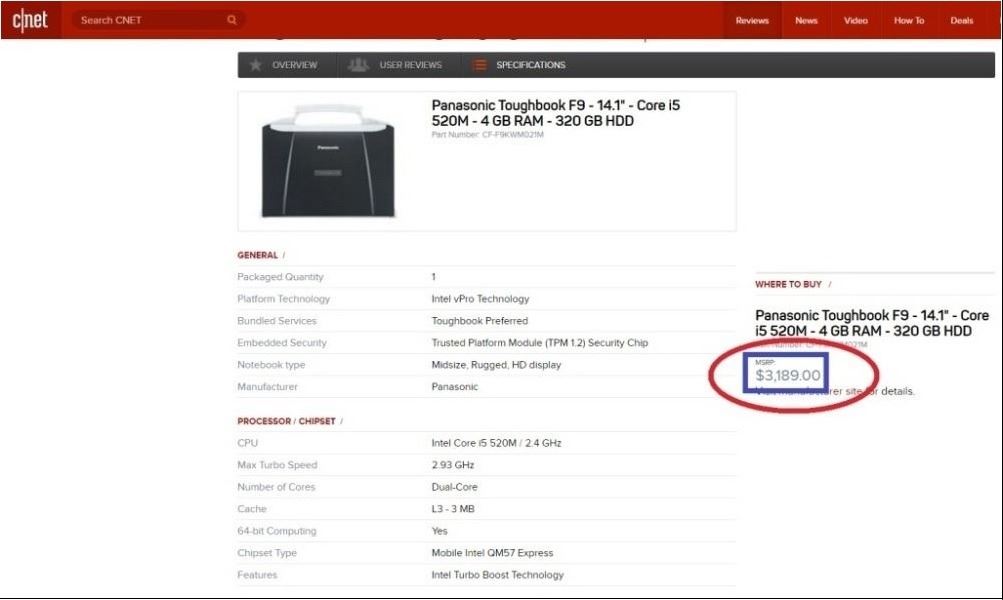Click the CNET logo

tap(30, 20)
